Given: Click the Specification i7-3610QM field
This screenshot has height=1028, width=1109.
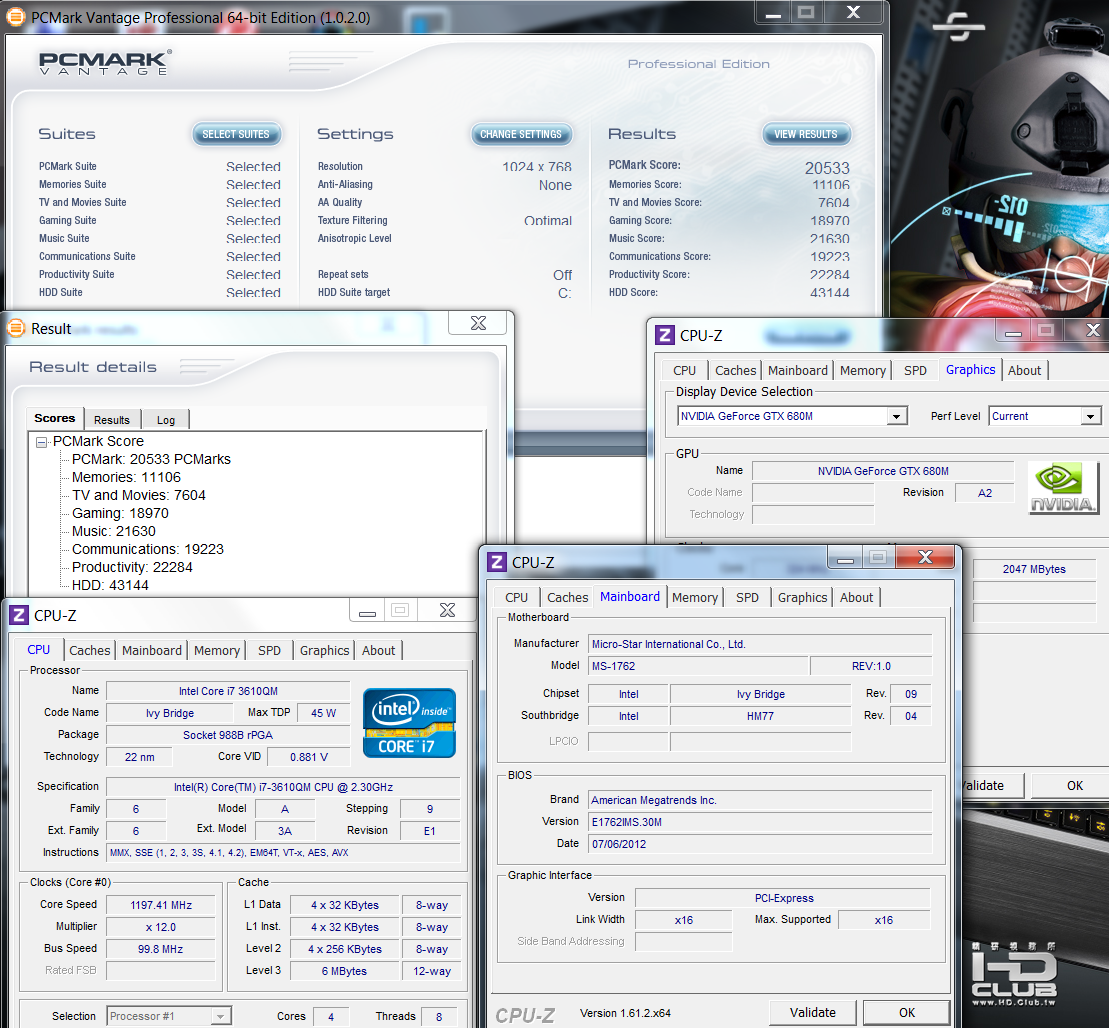Looking at the screenshot, I should point(283,787).
